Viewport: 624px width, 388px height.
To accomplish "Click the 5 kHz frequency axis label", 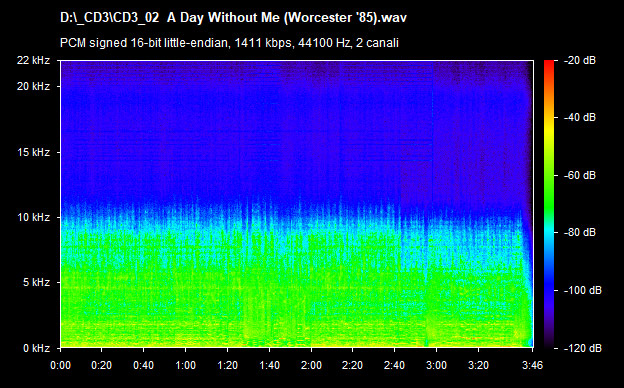I will pyautogui.click(x=36, y=283).
